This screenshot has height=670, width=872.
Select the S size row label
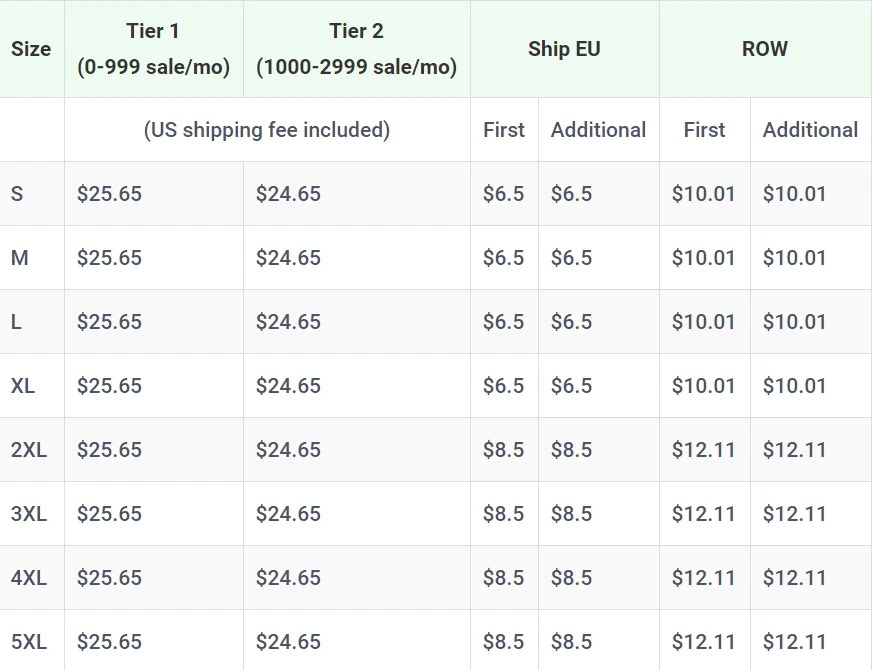coord(17,194)
